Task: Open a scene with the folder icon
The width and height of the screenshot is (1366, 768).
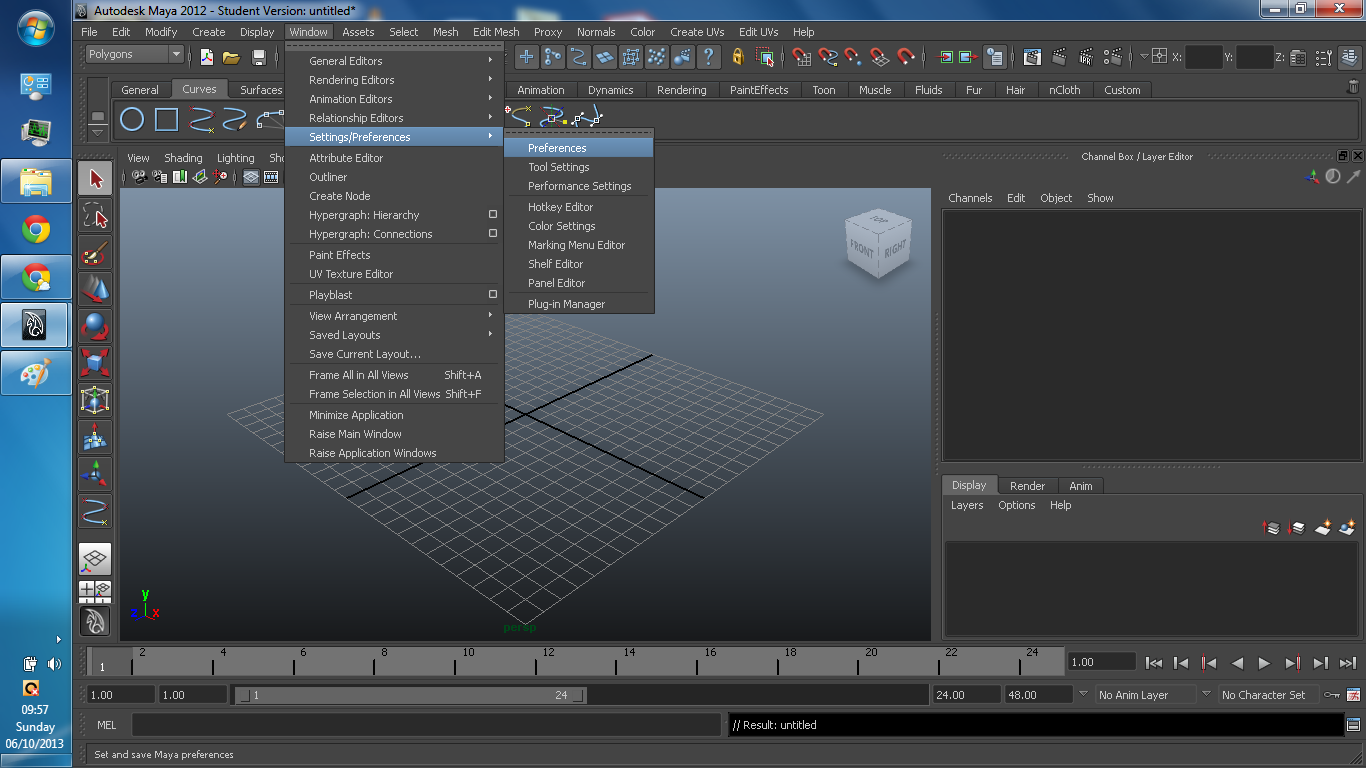Action: (231, 57)
